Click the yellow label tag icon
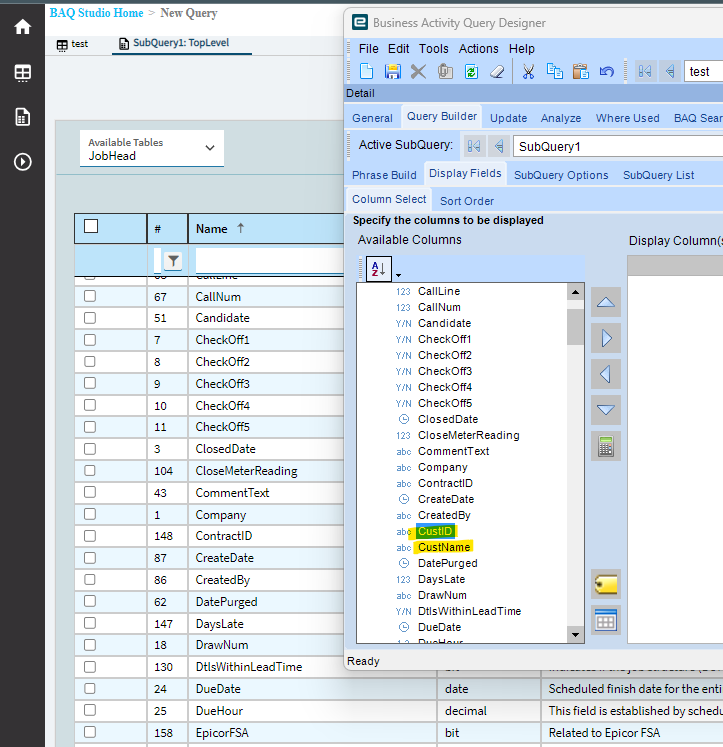 pos(605,584)
